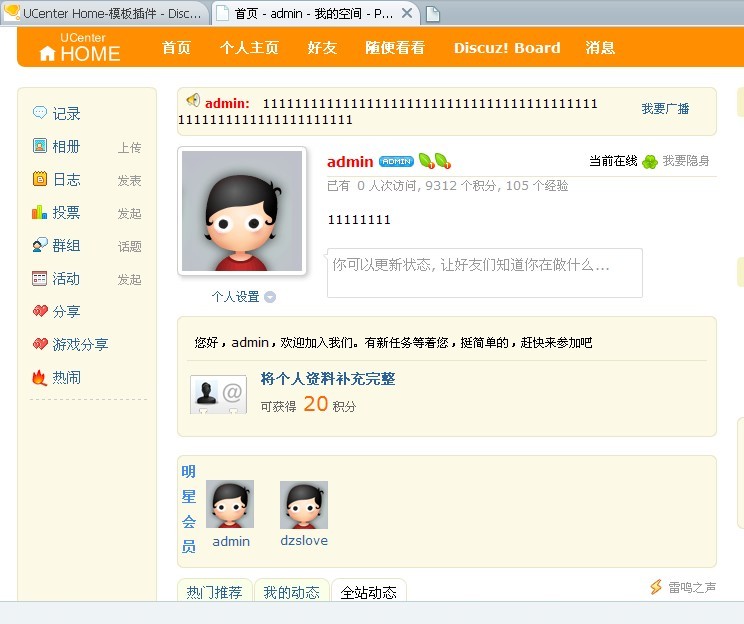Click the 分享 heart icon
The width and height of the screenshot is (744, 624).
click(40, 311)
